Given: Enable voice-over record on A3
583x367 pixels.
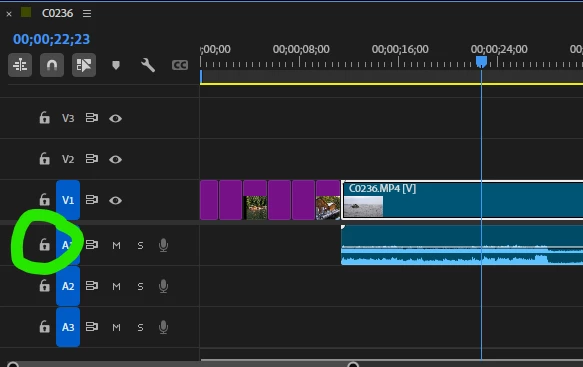Looking at the screenshot, I should coord(163,327).
